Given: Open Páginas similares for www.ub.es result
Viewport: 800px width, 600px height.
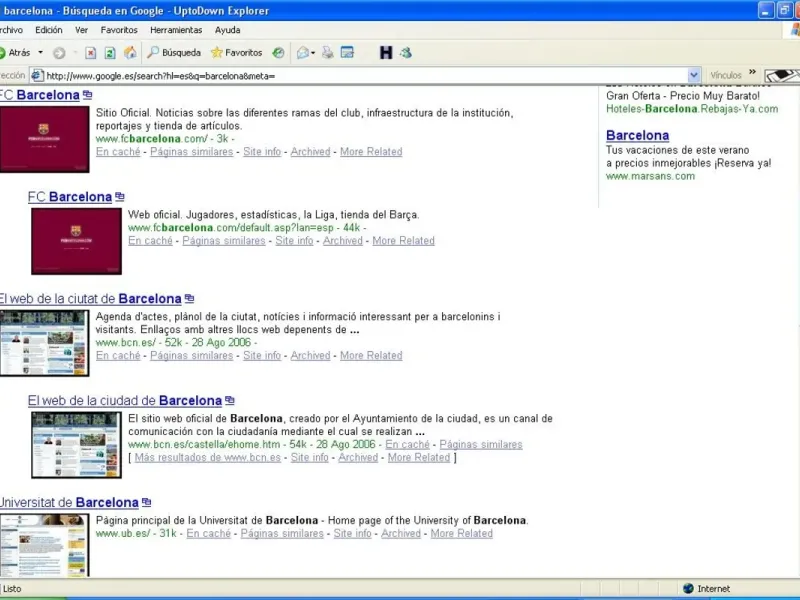Looking at the screenshot, I should 282,534.
